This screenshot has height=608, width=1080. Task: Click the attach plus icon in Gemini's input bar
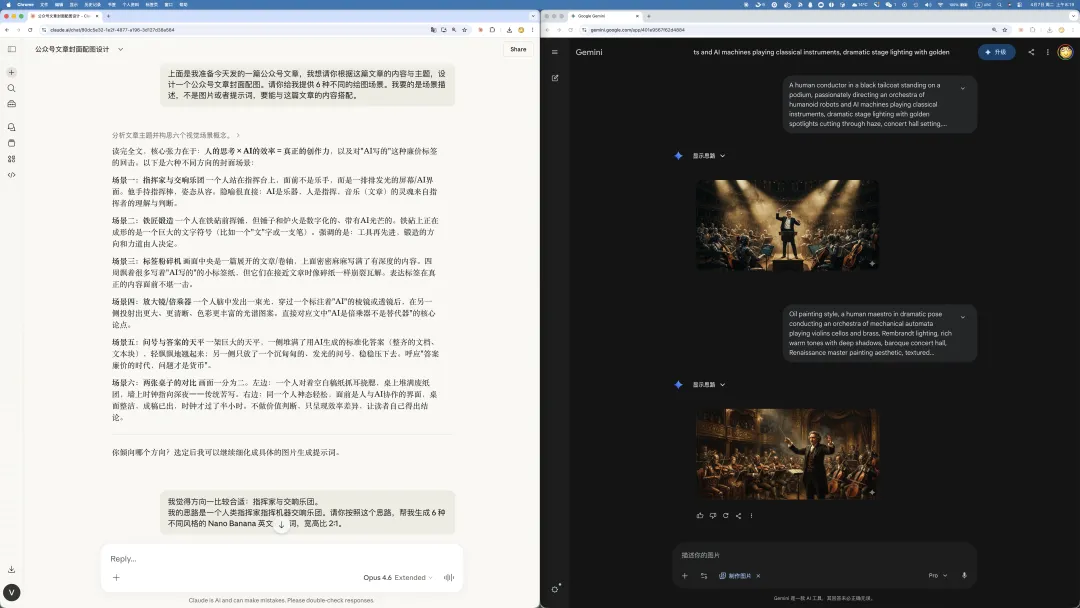[684, 575]
